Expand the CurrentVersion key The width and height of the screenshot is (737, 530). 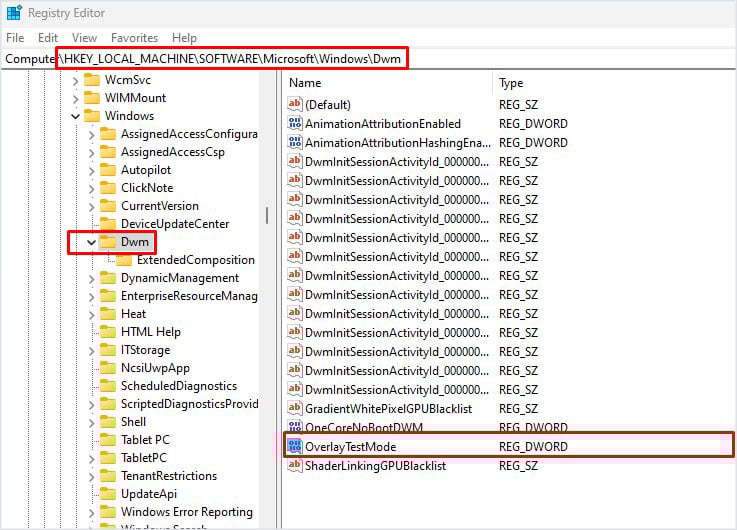pyautogui.click(x=91, y=207)
